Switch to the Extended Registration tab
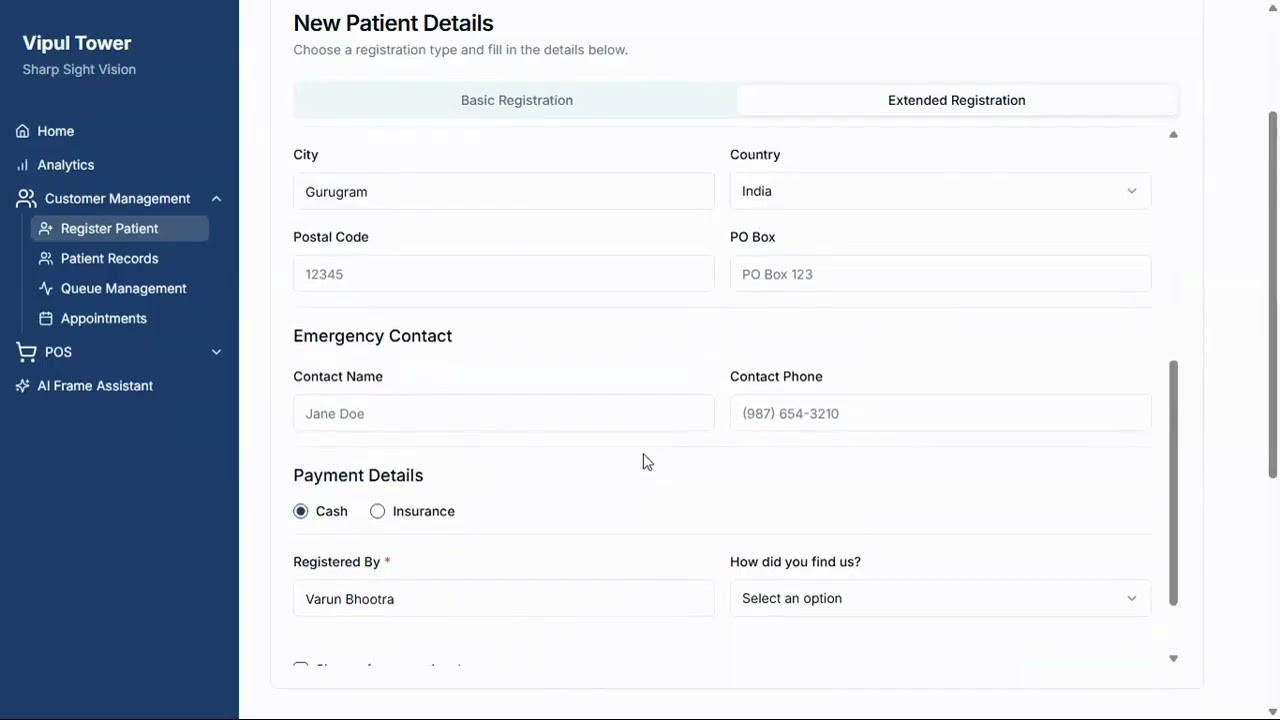The width and height of the screenshot is (1280, 720). click(957, 100)
